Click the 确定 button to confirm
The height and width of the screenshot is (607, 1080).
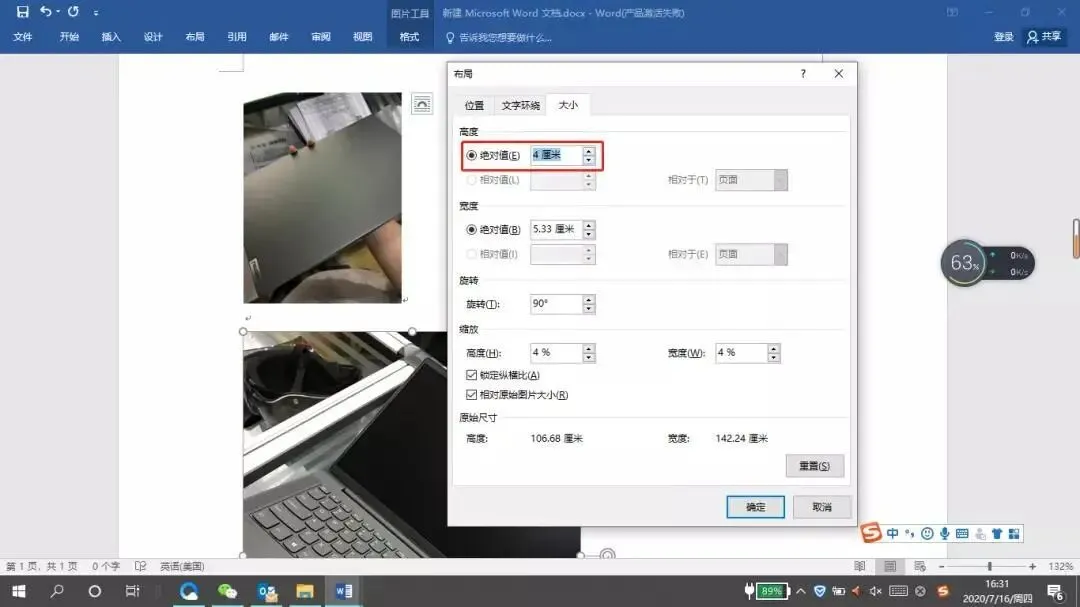point(755,507)
